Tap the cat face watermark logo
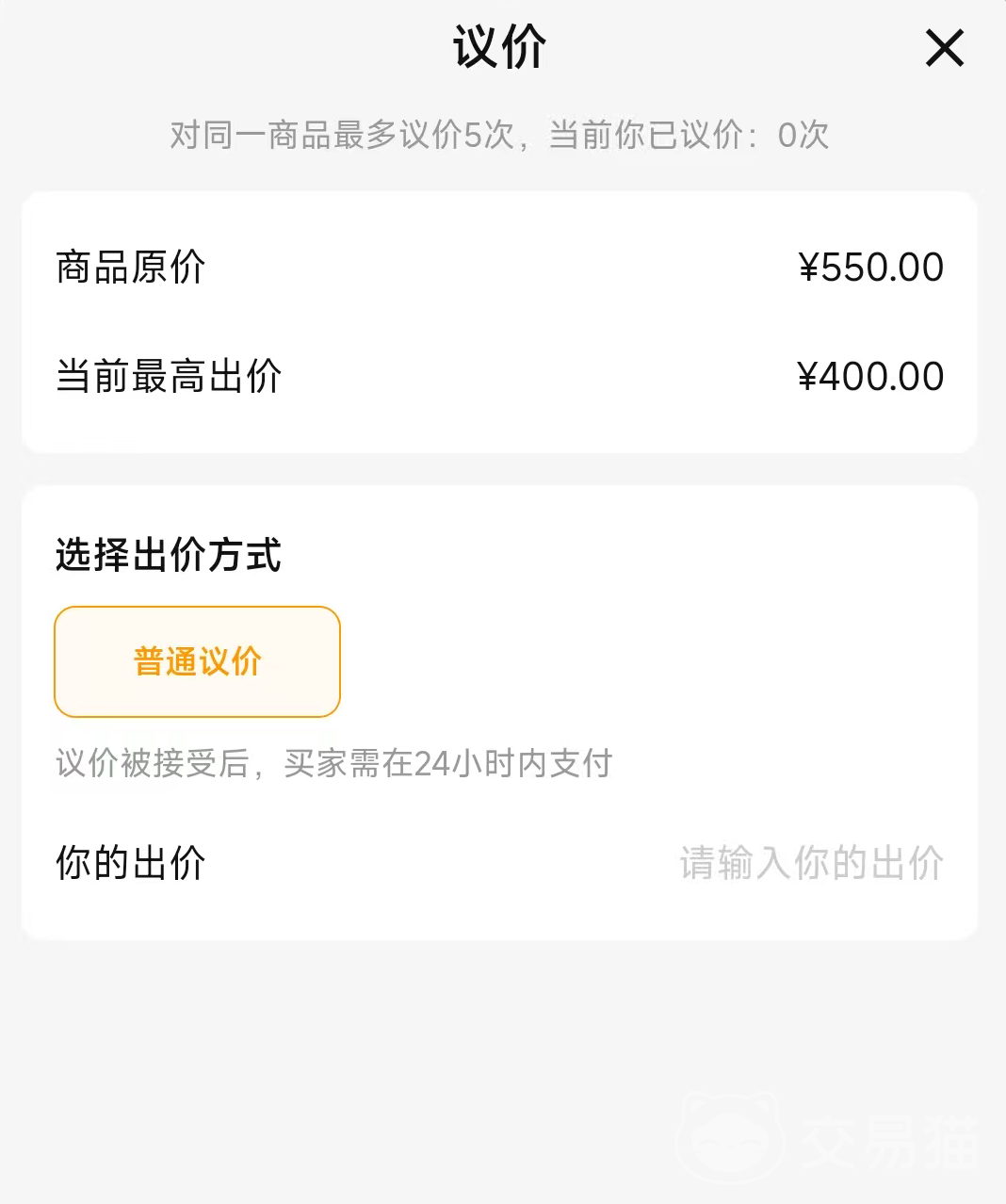The height and width of the screenshot is (1204, 1006). pos(731,1138)
